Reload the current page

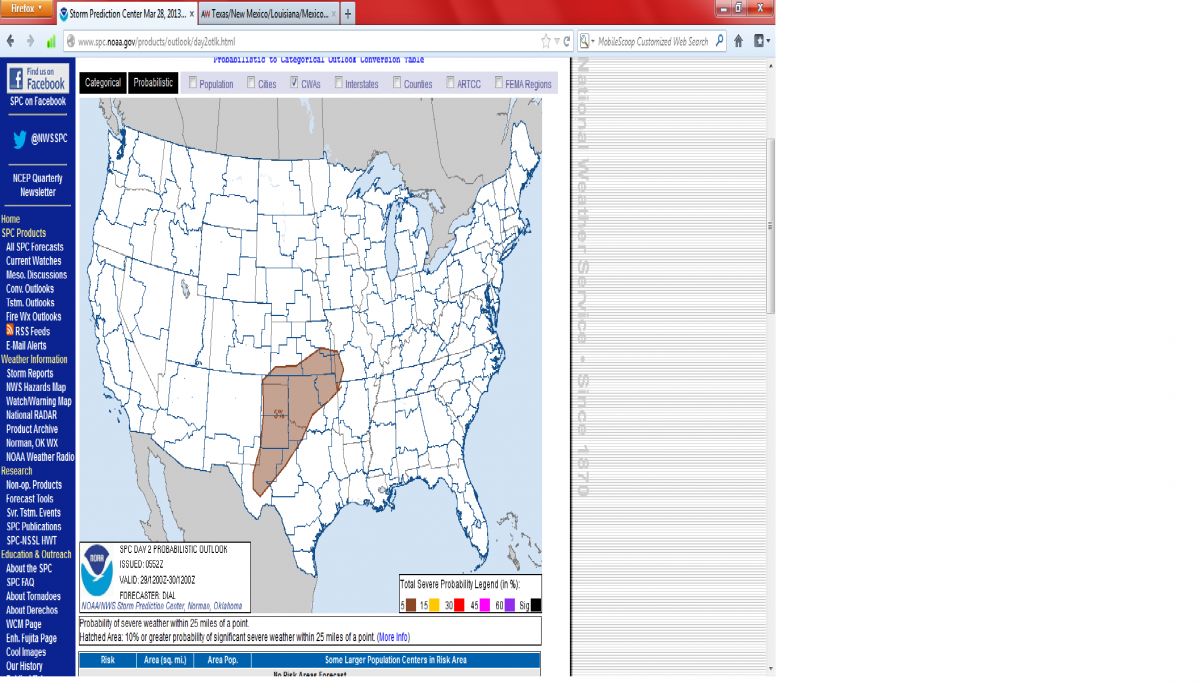[567, 42]
